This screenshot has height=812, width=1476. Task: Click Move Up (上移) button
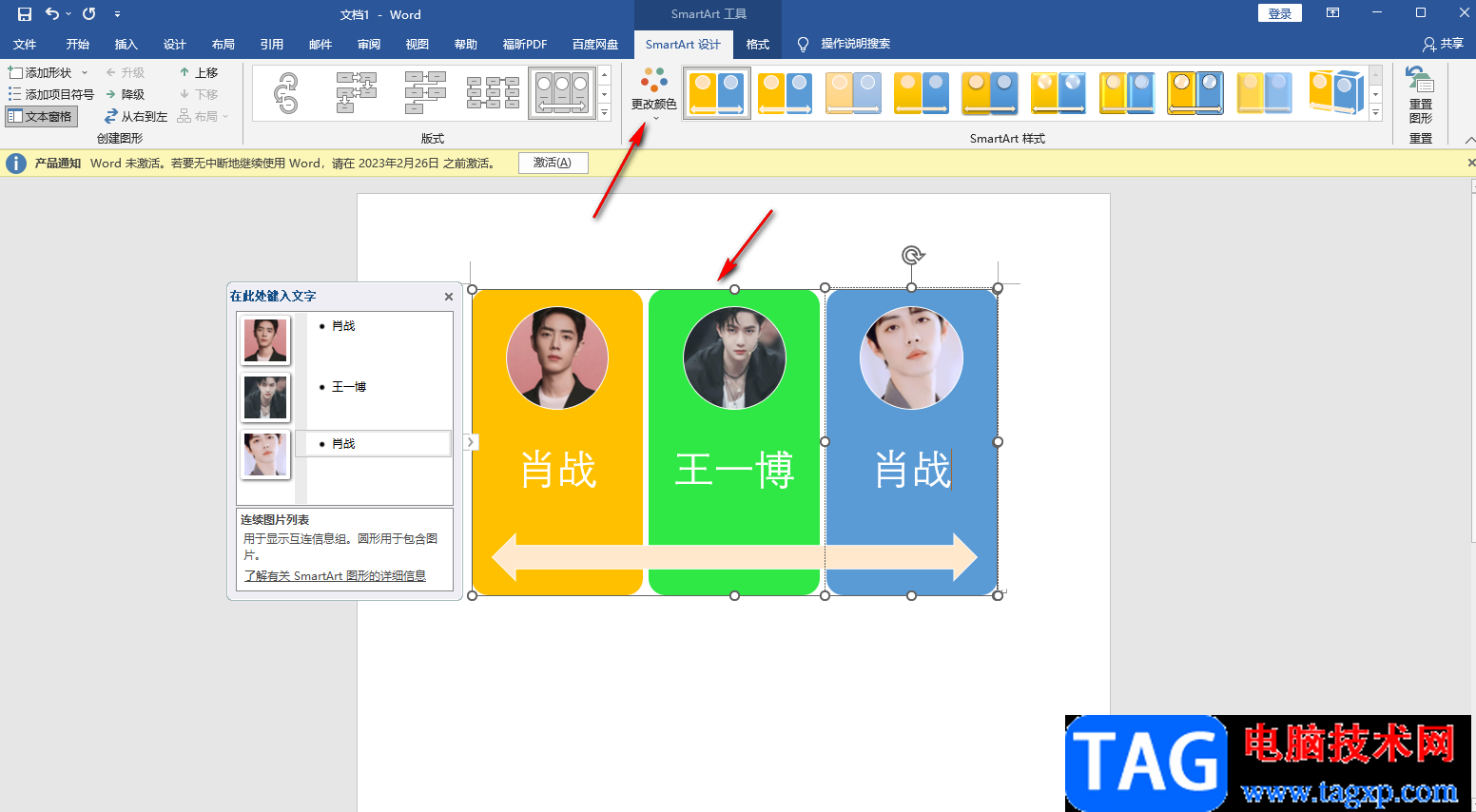(199, 72)
